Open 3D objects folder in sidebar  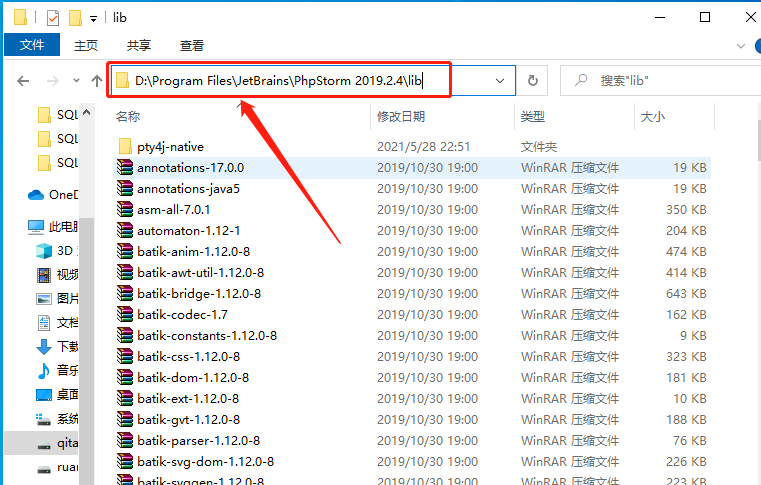point(57,251)
